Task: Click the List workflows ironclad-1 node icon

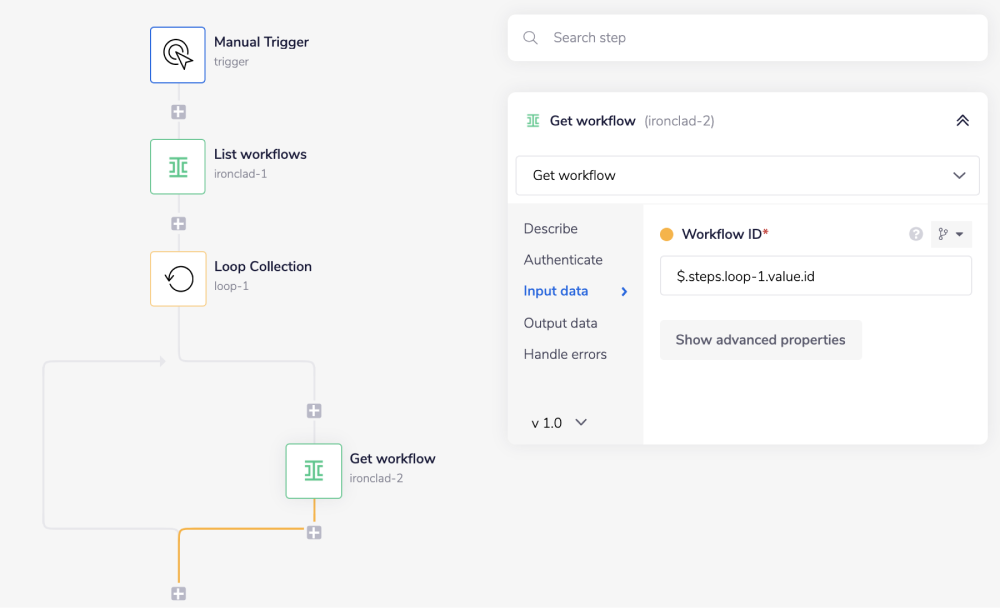Action: [x=178, y=166]
